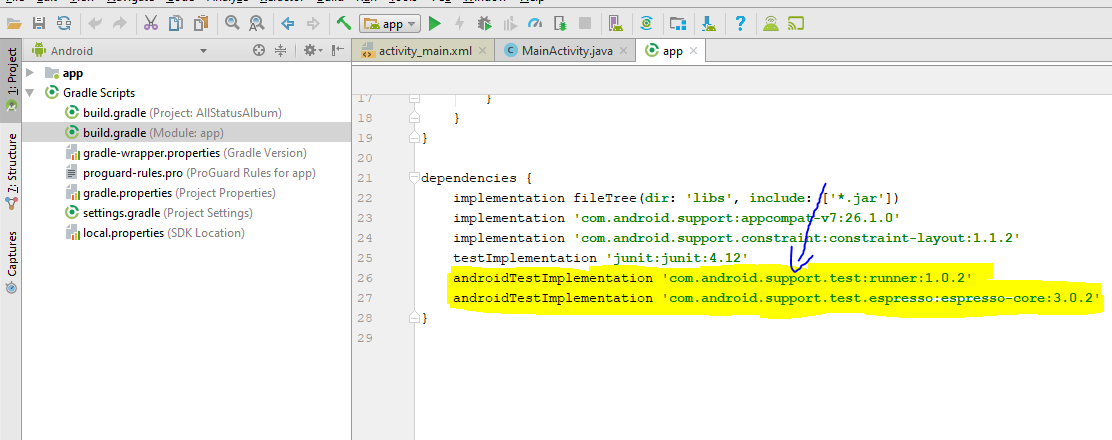Click the fold end marker at line 28

[x=415, y=317]
